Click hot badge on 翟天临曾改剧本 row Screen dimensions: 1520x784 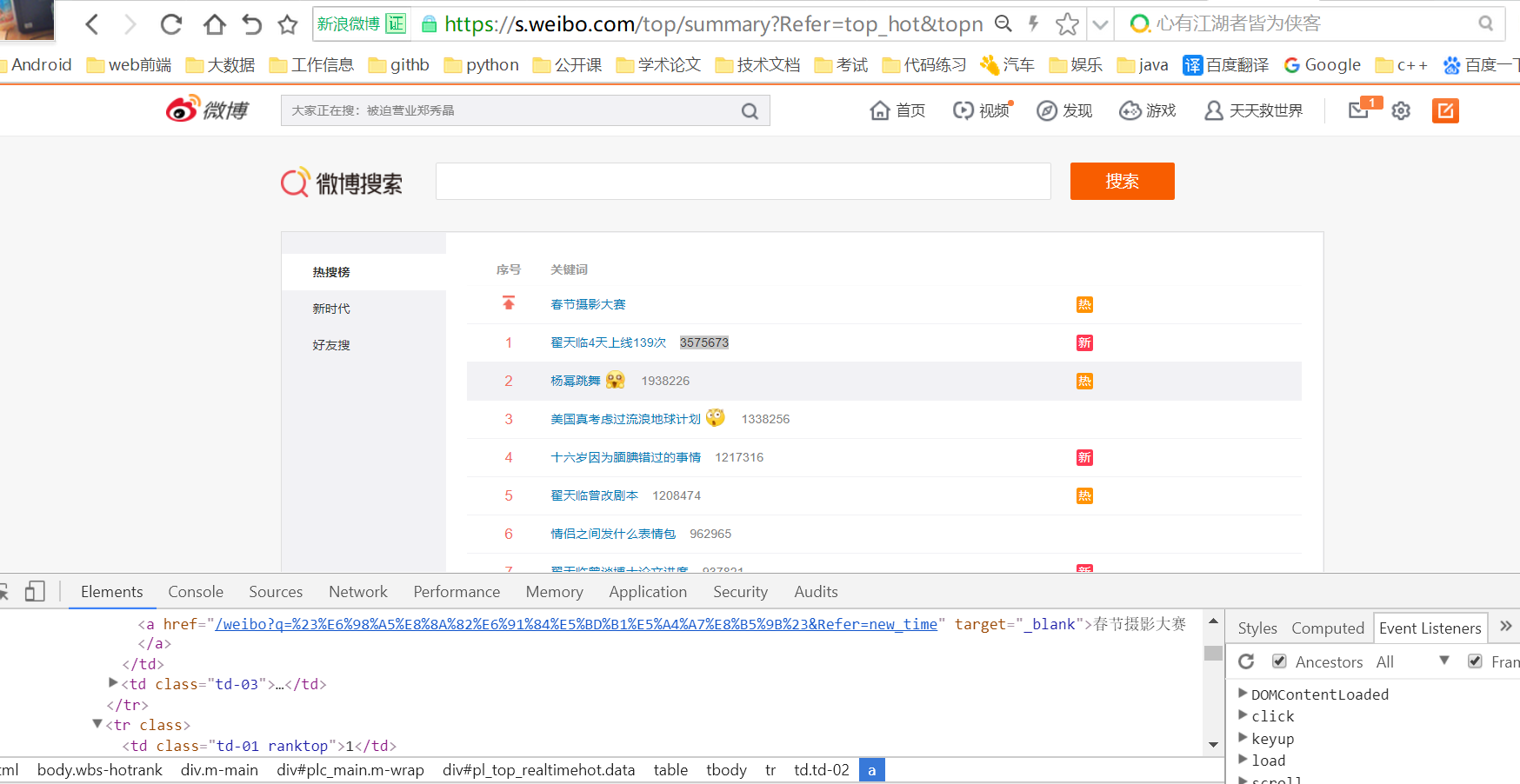coord(1084,495)
